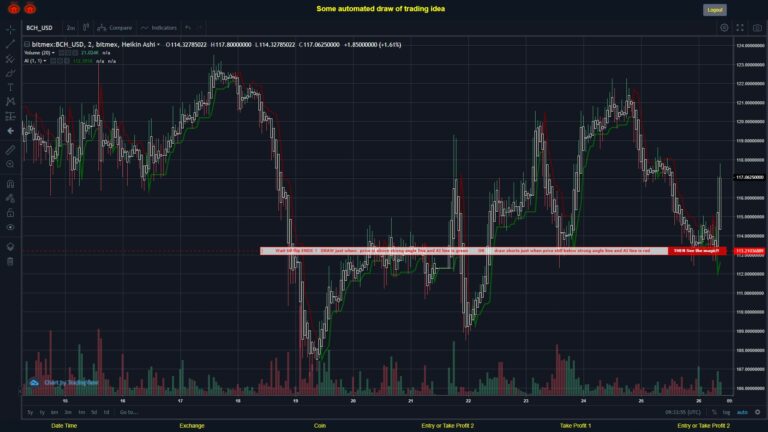Toggle auto scale mode

click(x=743, y=412)
